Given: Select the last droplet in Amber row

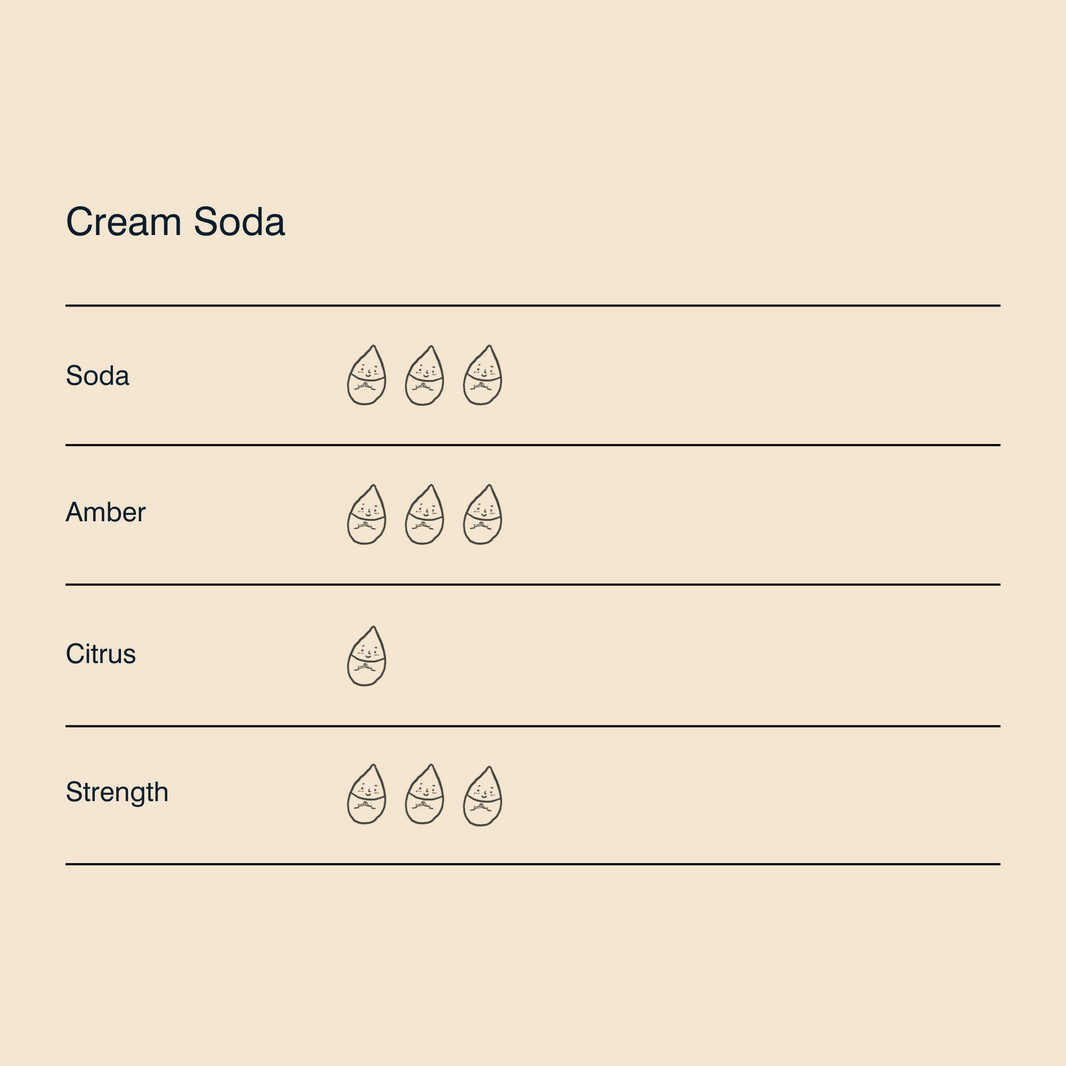Looking at the screenshot, I should pyautogui.click(x=483, y=515).
